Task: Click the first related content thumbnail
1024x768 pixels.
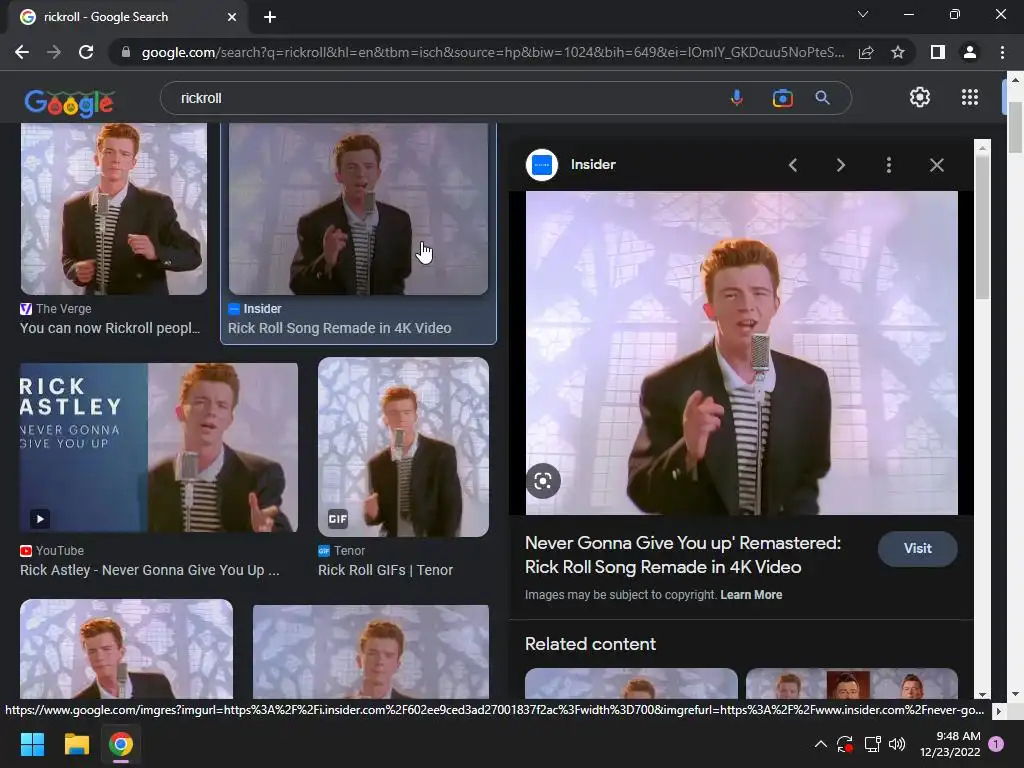Action: pos(631,683)
